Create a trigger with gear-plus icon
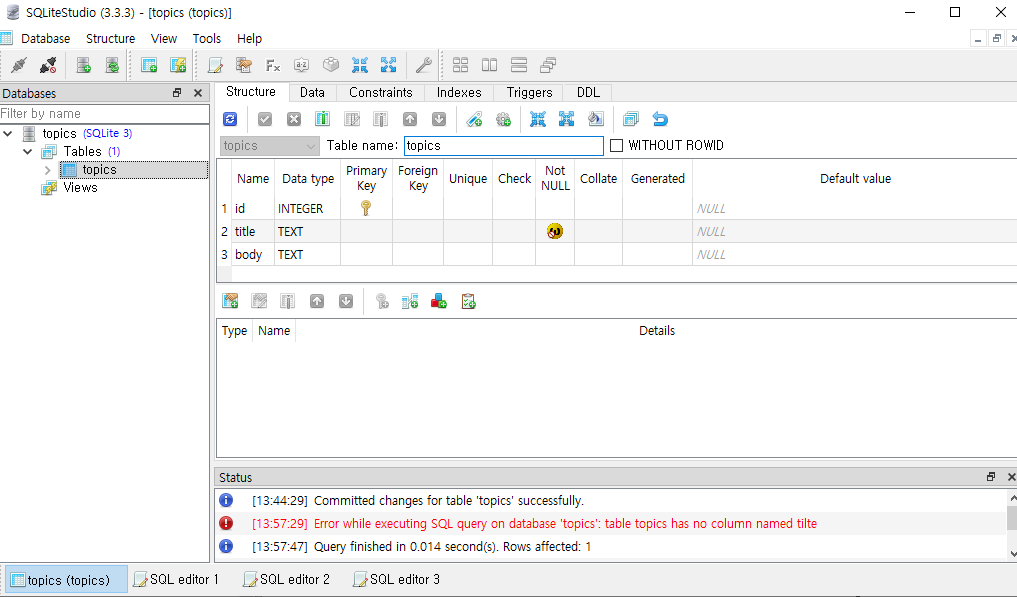The height and width of the screenshot is (597, 1017). coord(503,119)
